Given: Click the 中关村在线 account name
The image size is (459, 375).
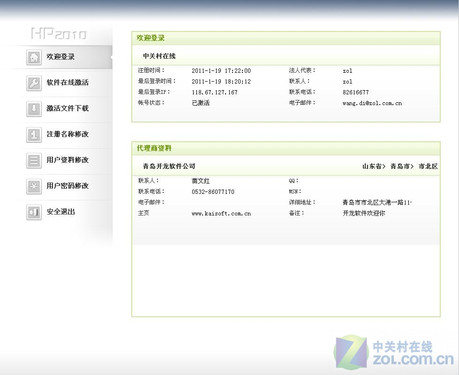Looking at the screenshot, I should (x=159, y=56).
